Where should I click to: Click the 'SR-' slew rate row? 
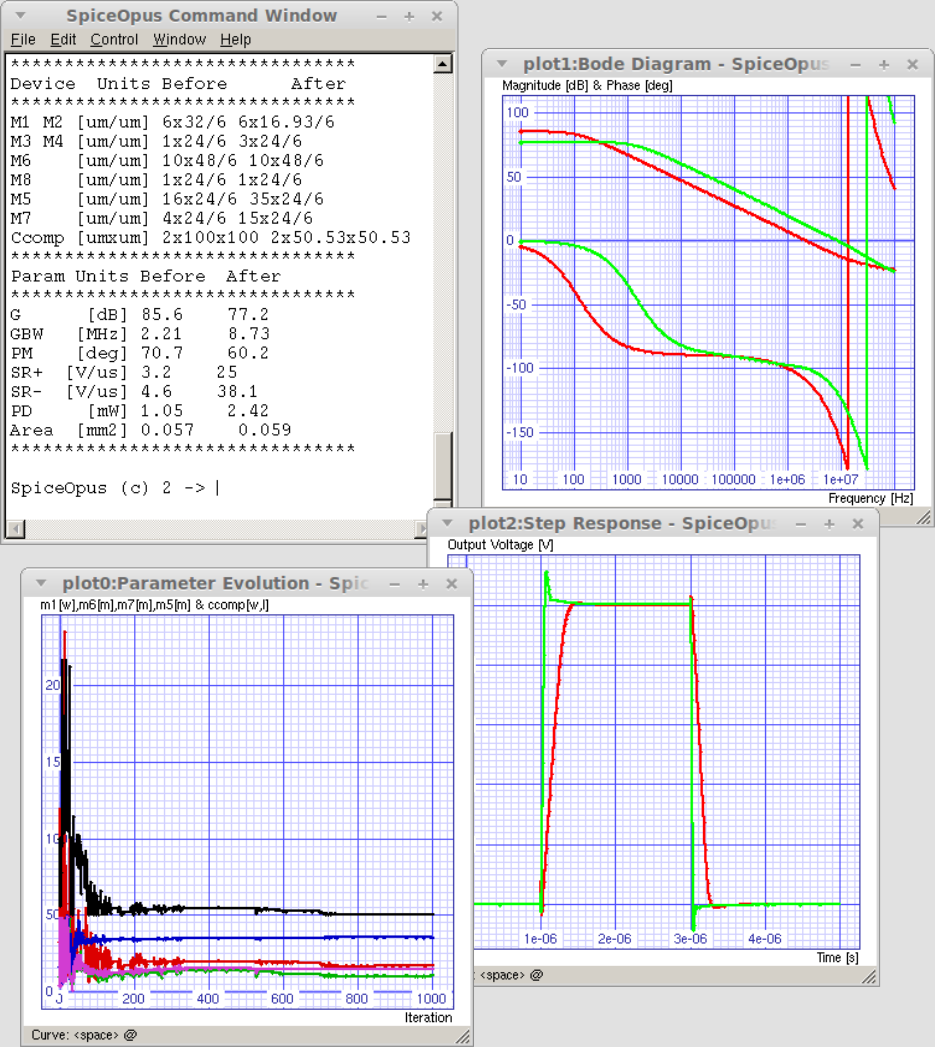(x=134, y=392)
